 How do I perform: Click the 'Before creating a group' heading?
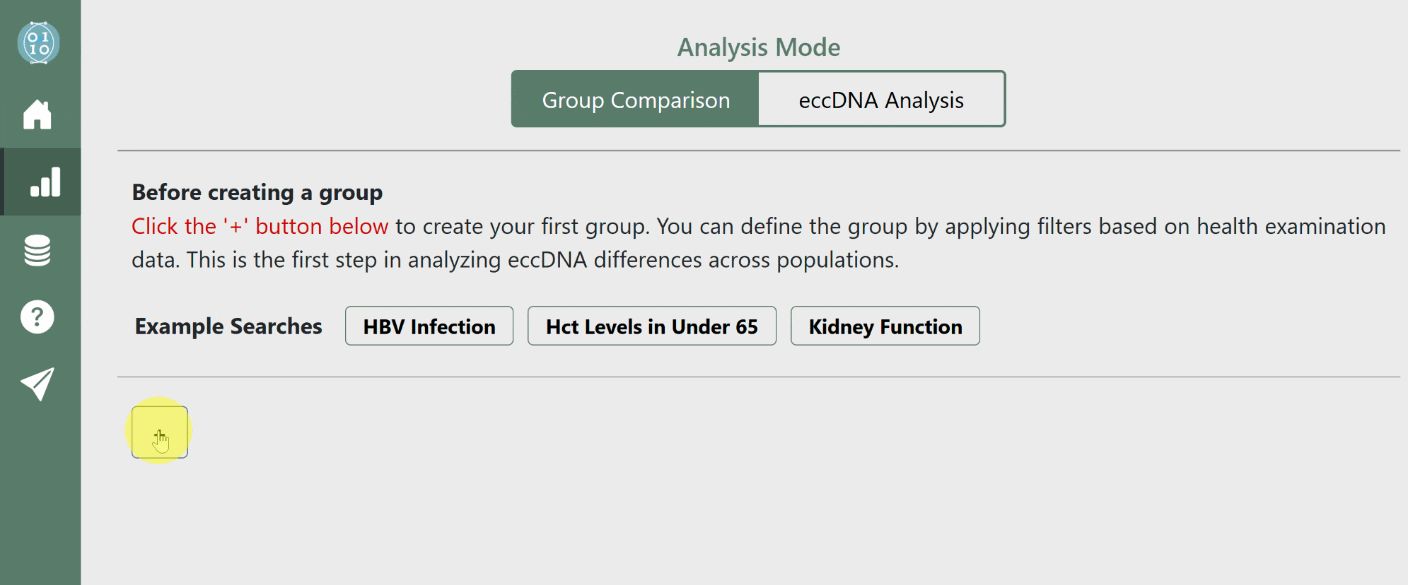257,192
